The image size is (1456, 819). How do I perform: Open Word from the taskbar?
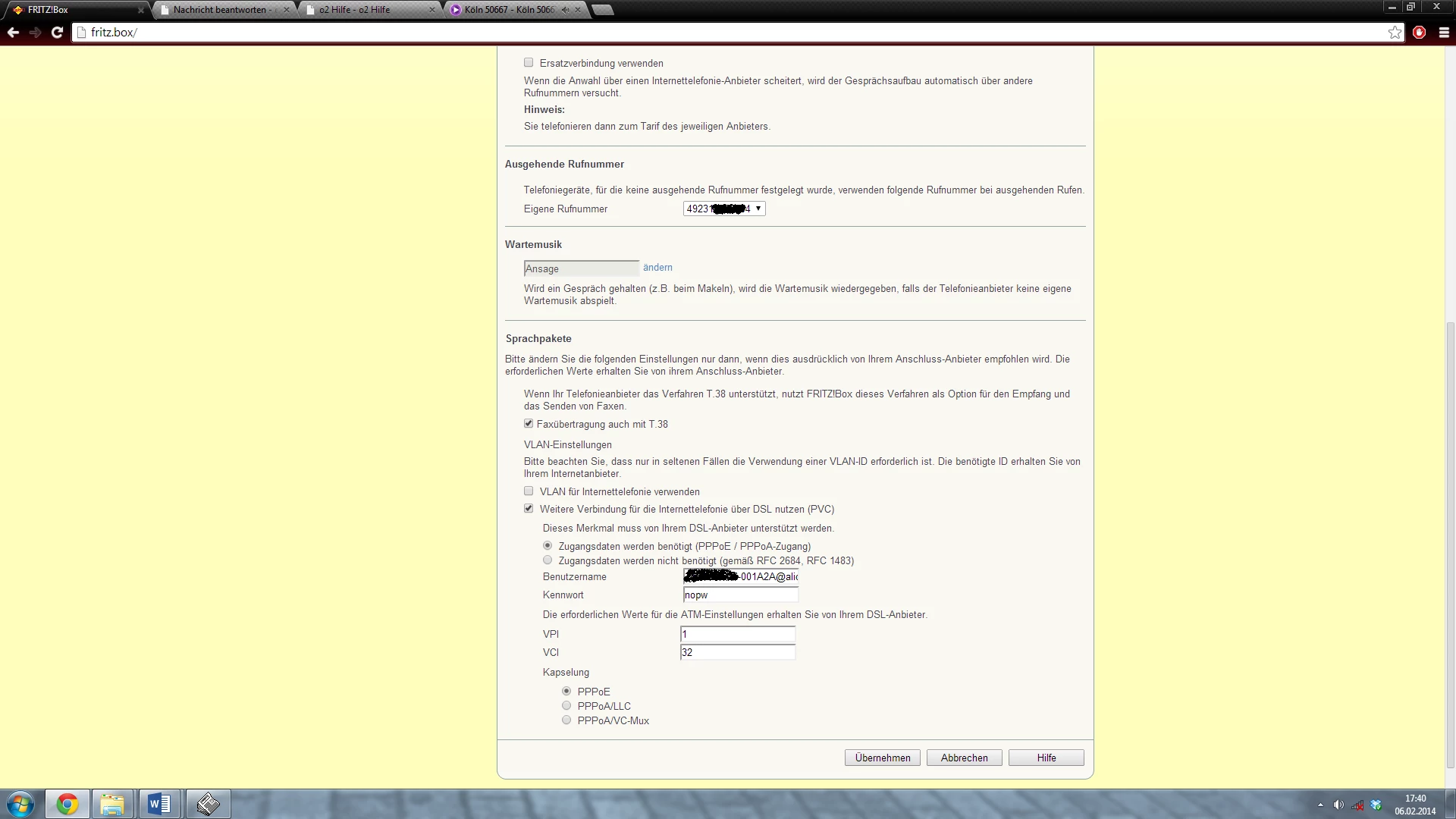[159, 804]
